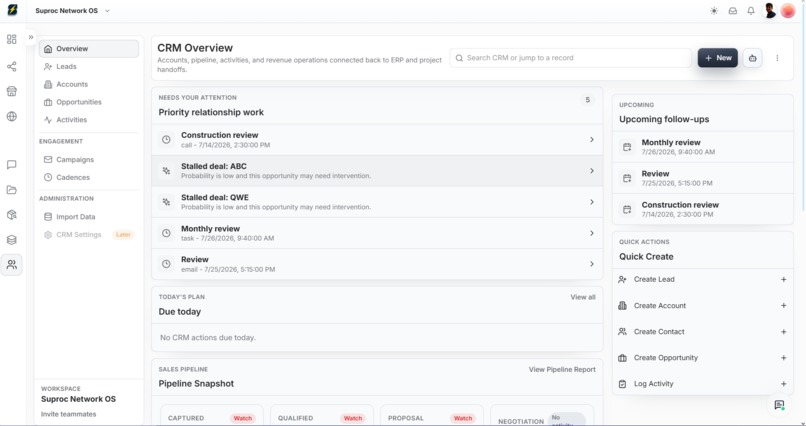The height and width of the screenshot is (426, 806).
Task: Expand the sidebar with double chevron
Action: (x=31, y=37)
